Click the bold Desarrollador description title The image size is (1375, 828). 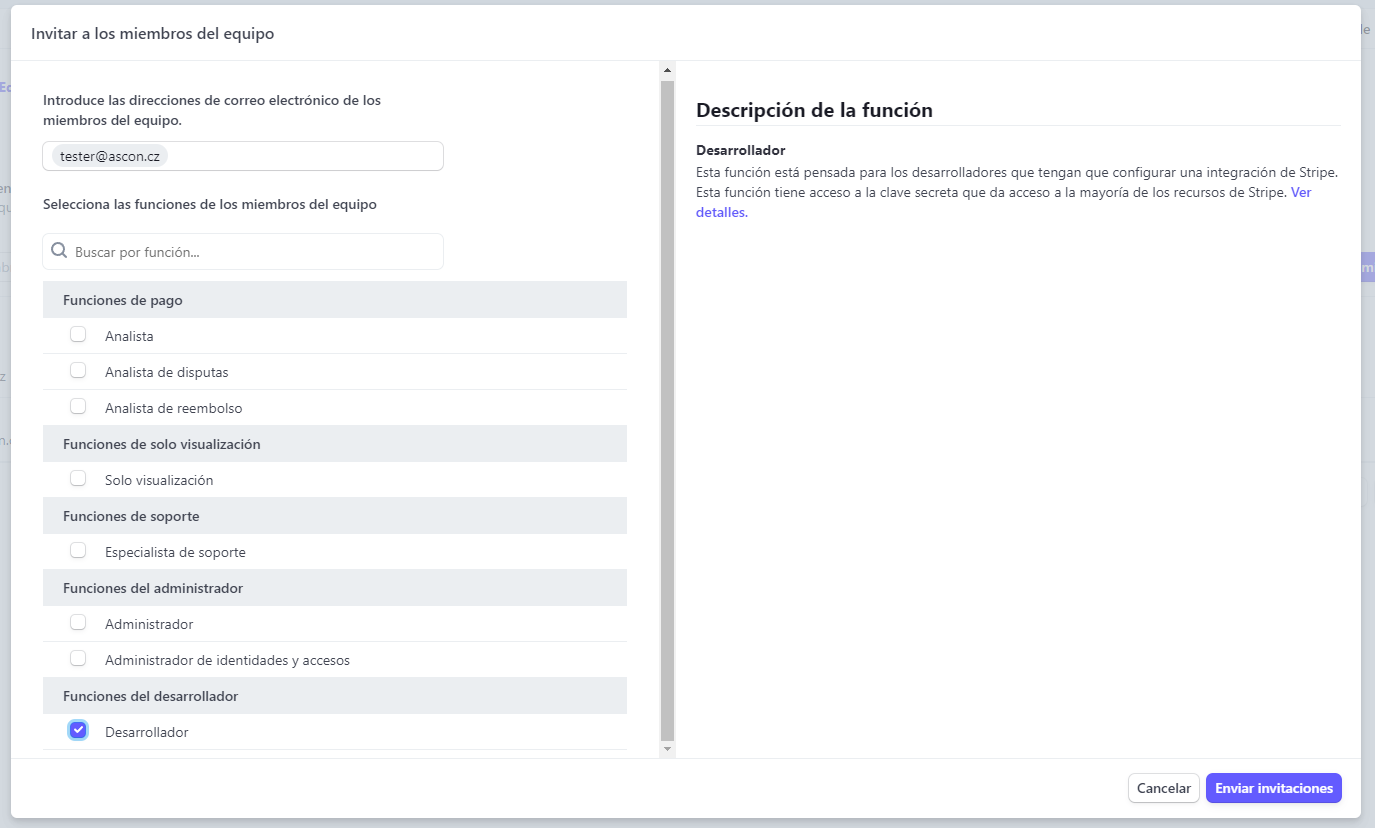click(x=741, y=150)
